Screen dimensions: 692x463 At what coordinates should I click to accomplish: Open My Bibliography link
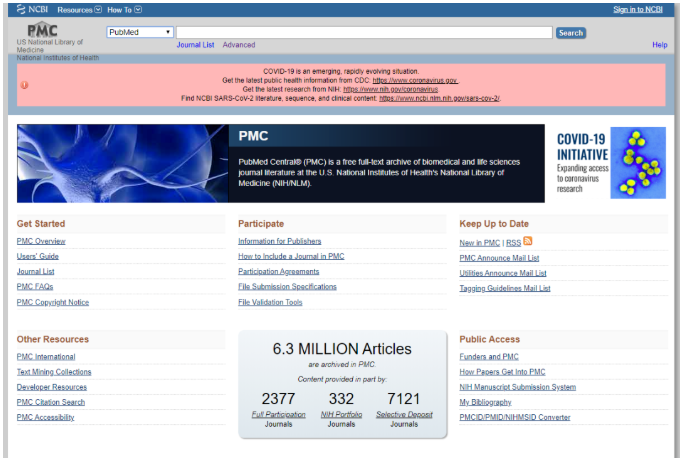click(x=485, y=402)
